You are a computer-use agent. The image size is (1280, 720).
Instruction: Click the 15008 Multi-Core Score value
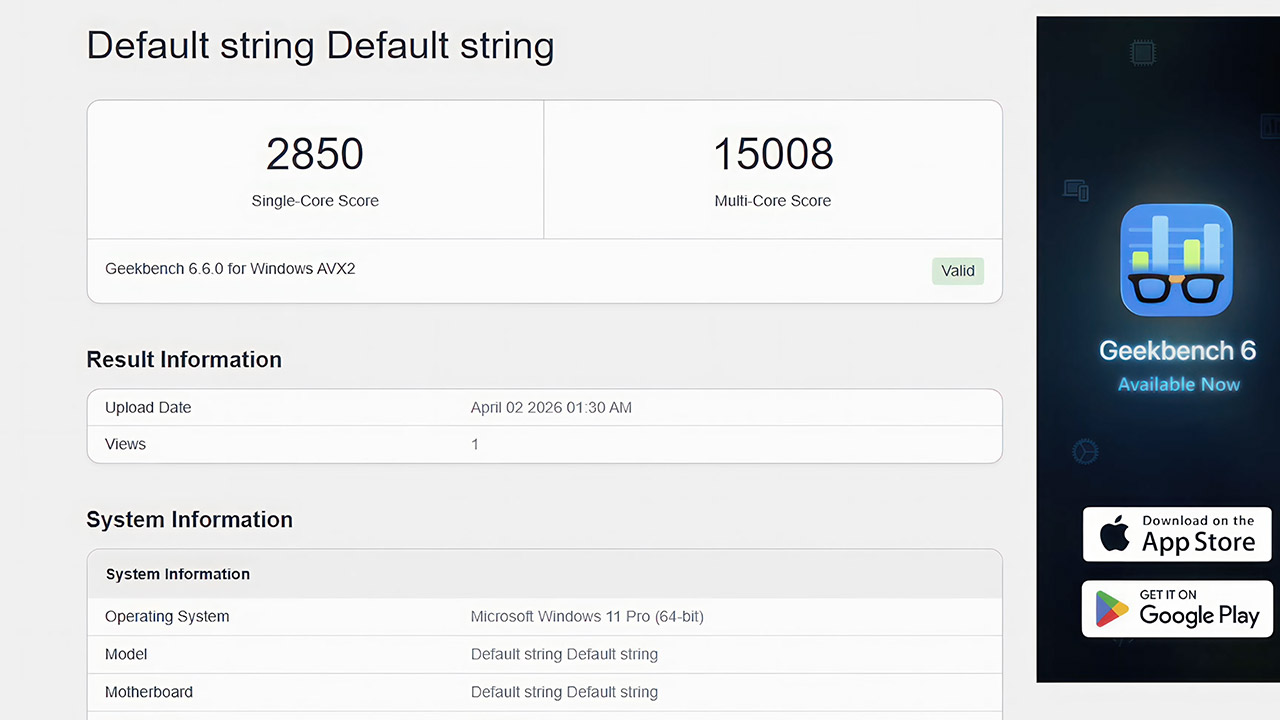[772, 154]
